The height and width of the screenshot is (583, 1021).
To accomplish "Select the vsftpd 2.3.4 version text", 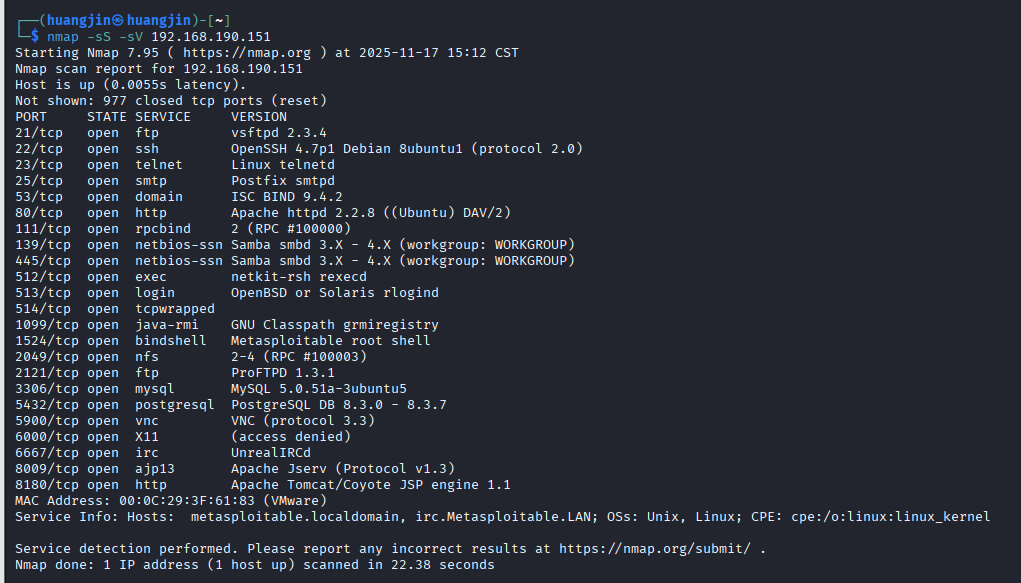I will (x=279, y=133).
